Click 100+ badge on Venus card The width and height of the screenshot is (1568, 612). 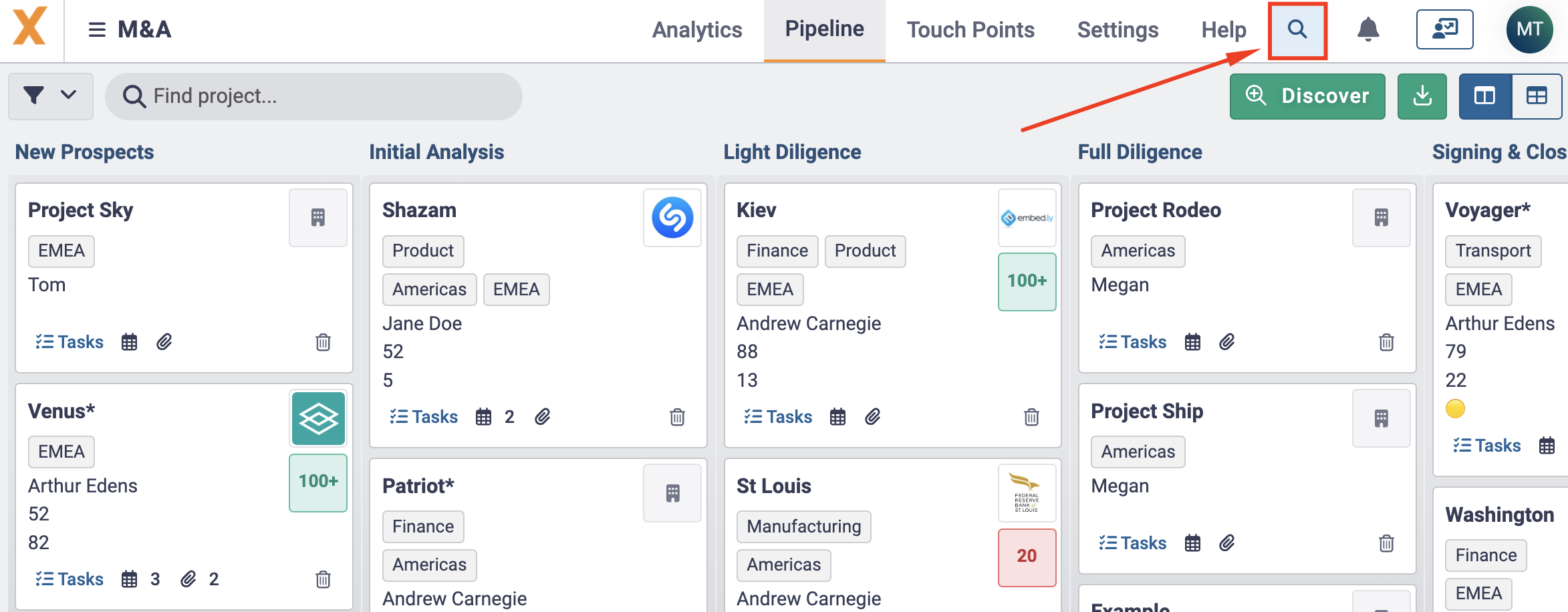tap(318, 482)
